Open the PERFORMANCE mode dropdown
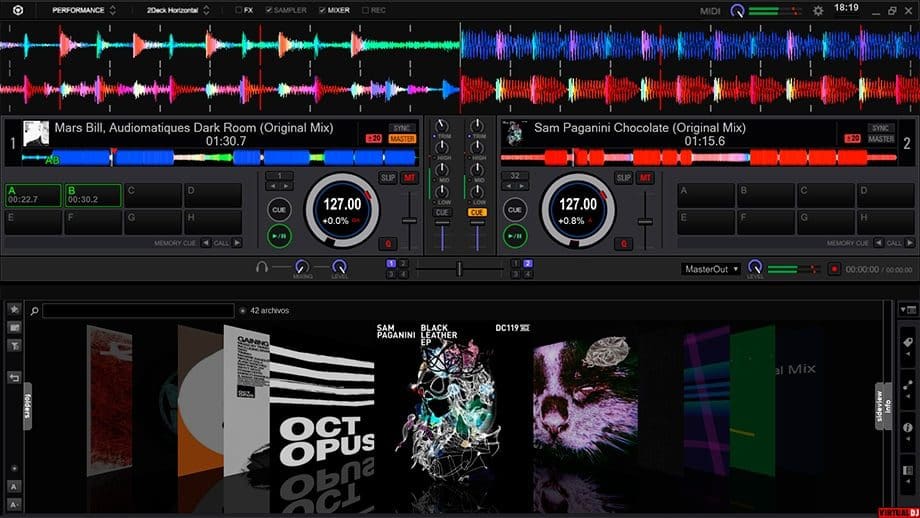Screen dimensions: 920x518 (x=84, y=10)
